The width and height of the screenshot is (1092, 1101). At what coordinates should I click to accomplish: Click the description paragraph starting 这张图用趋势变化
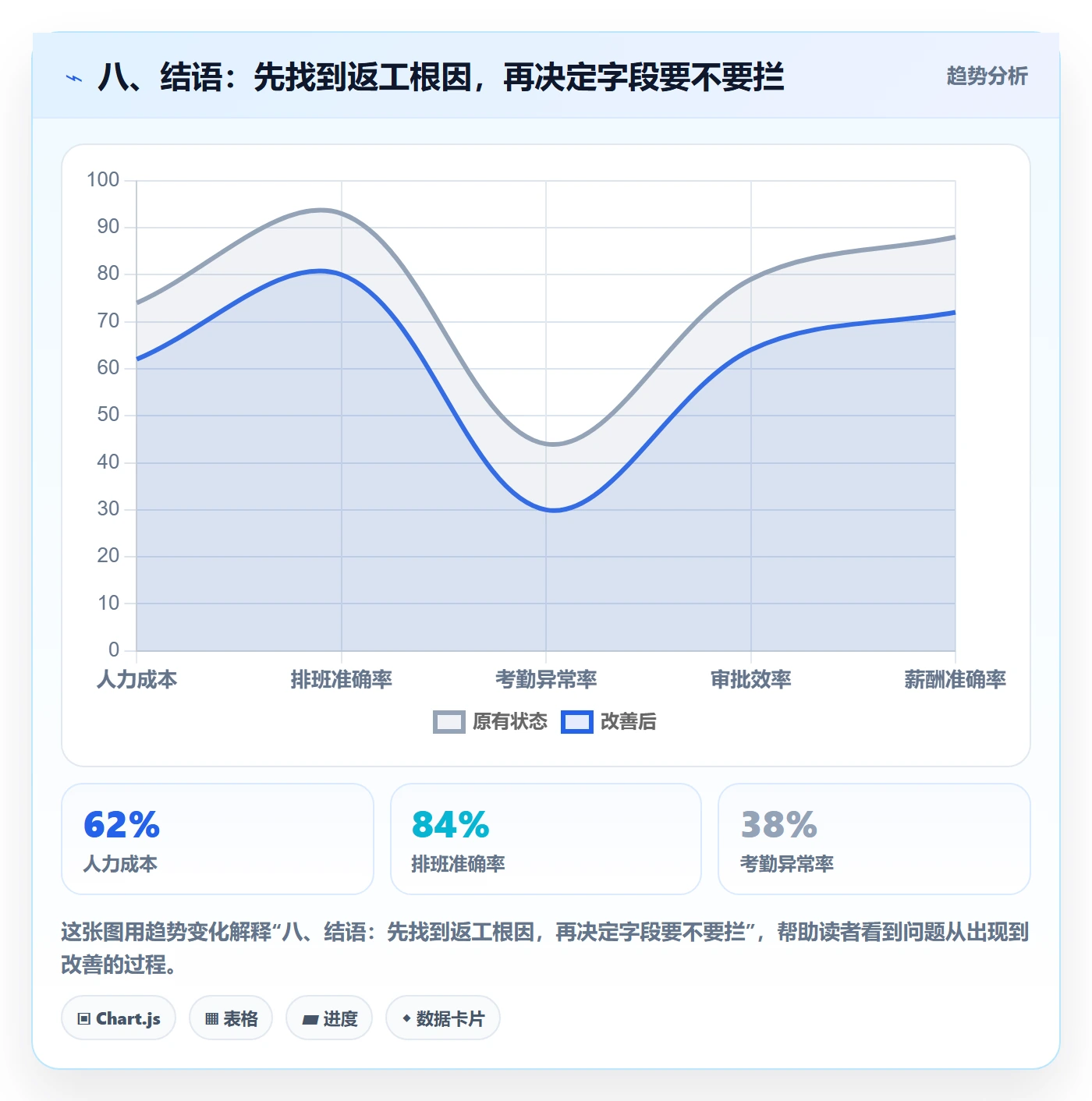(x=545, y=948)
